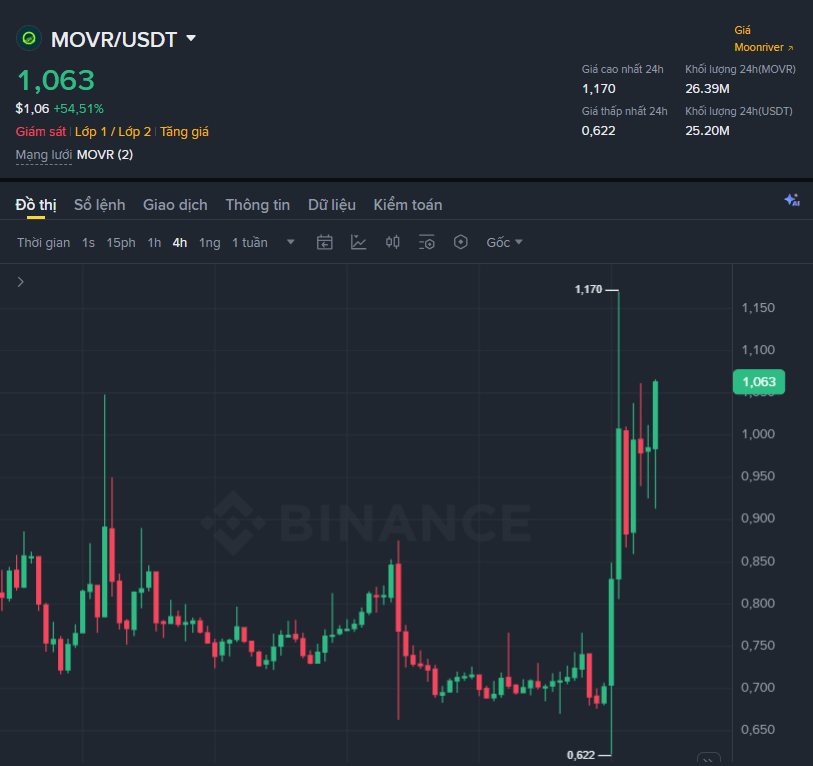Select the 15ph interval
Screen dimensions: 813x766
pos(121,243)
